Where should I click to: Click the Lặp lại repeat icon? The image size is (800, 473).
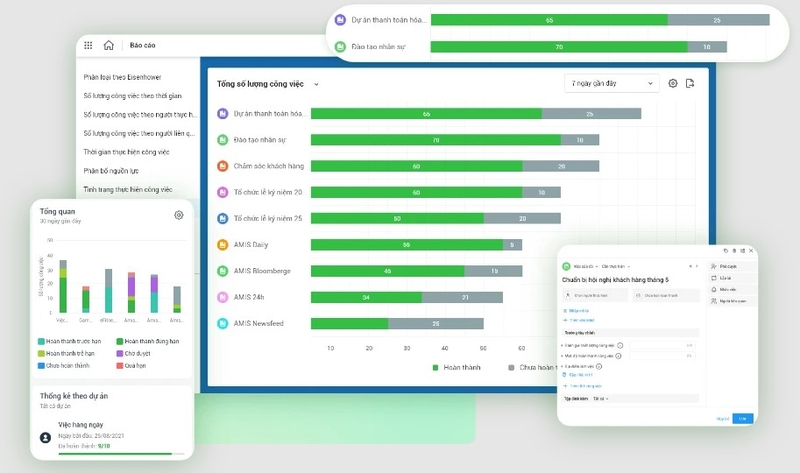click(x=714, y=278)
